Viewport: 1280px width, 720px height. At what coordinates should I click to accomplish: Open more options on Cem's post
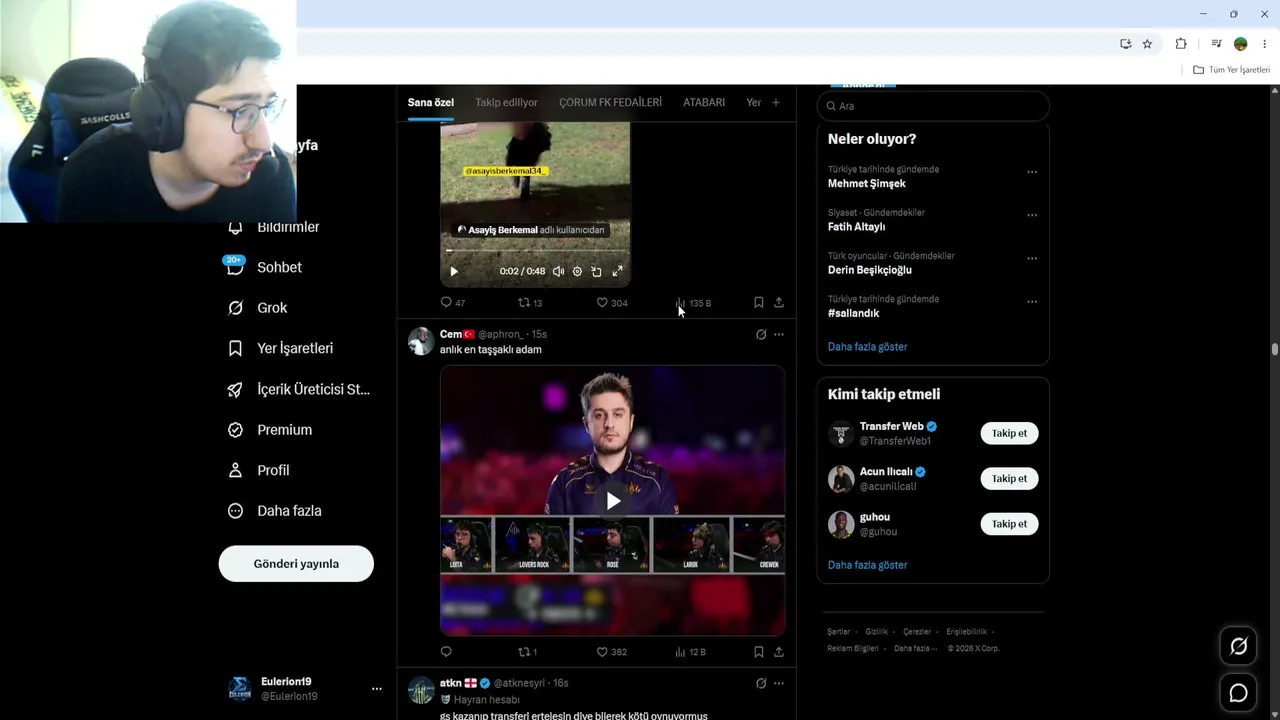[779, 334]
